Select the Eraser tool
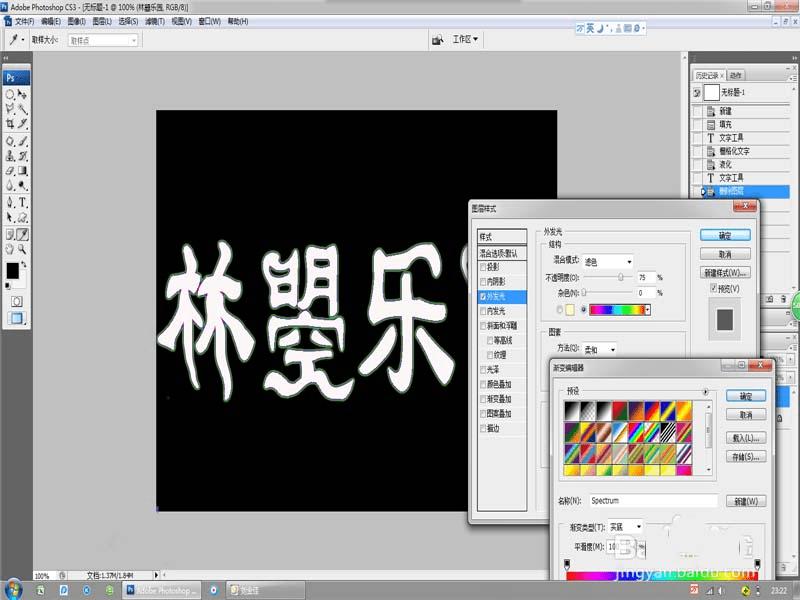The image size is (800, 600). click(x=10, y=171)
